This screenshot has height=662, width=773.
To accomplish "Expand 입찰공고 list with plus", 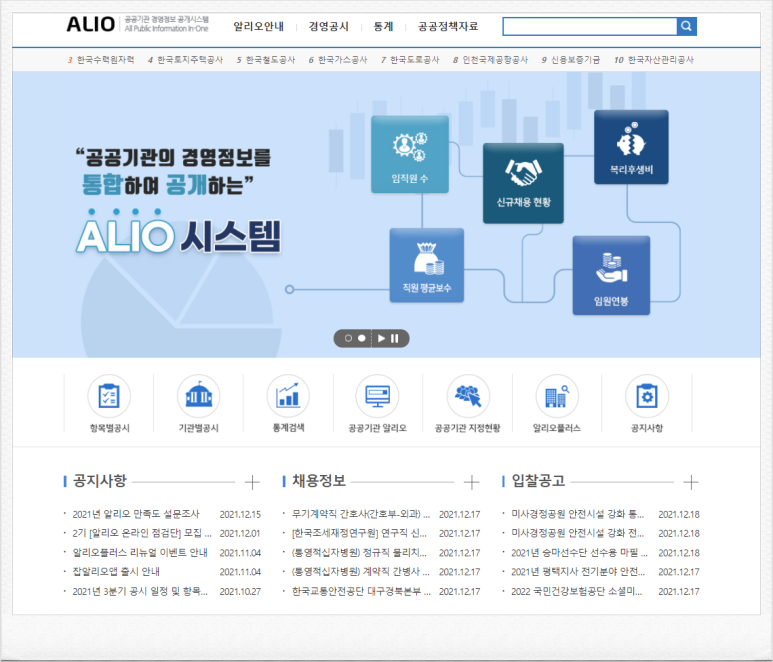I will [x=691, y=482].
